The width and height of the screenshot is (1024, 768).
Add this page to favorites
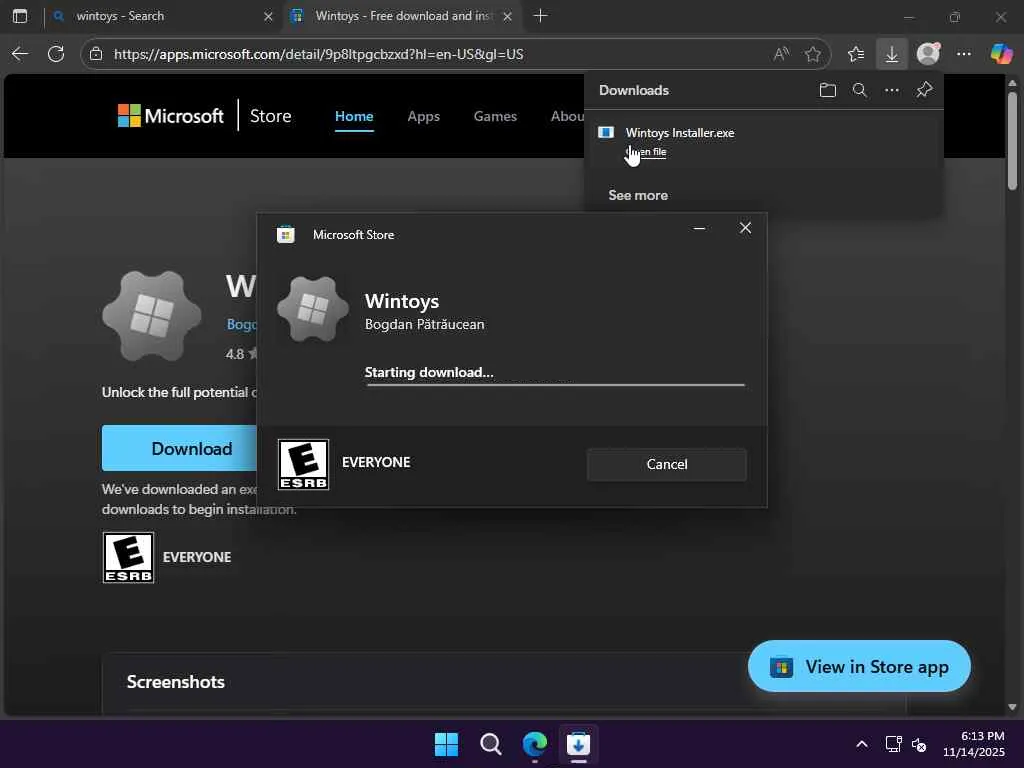click(813, 54)
